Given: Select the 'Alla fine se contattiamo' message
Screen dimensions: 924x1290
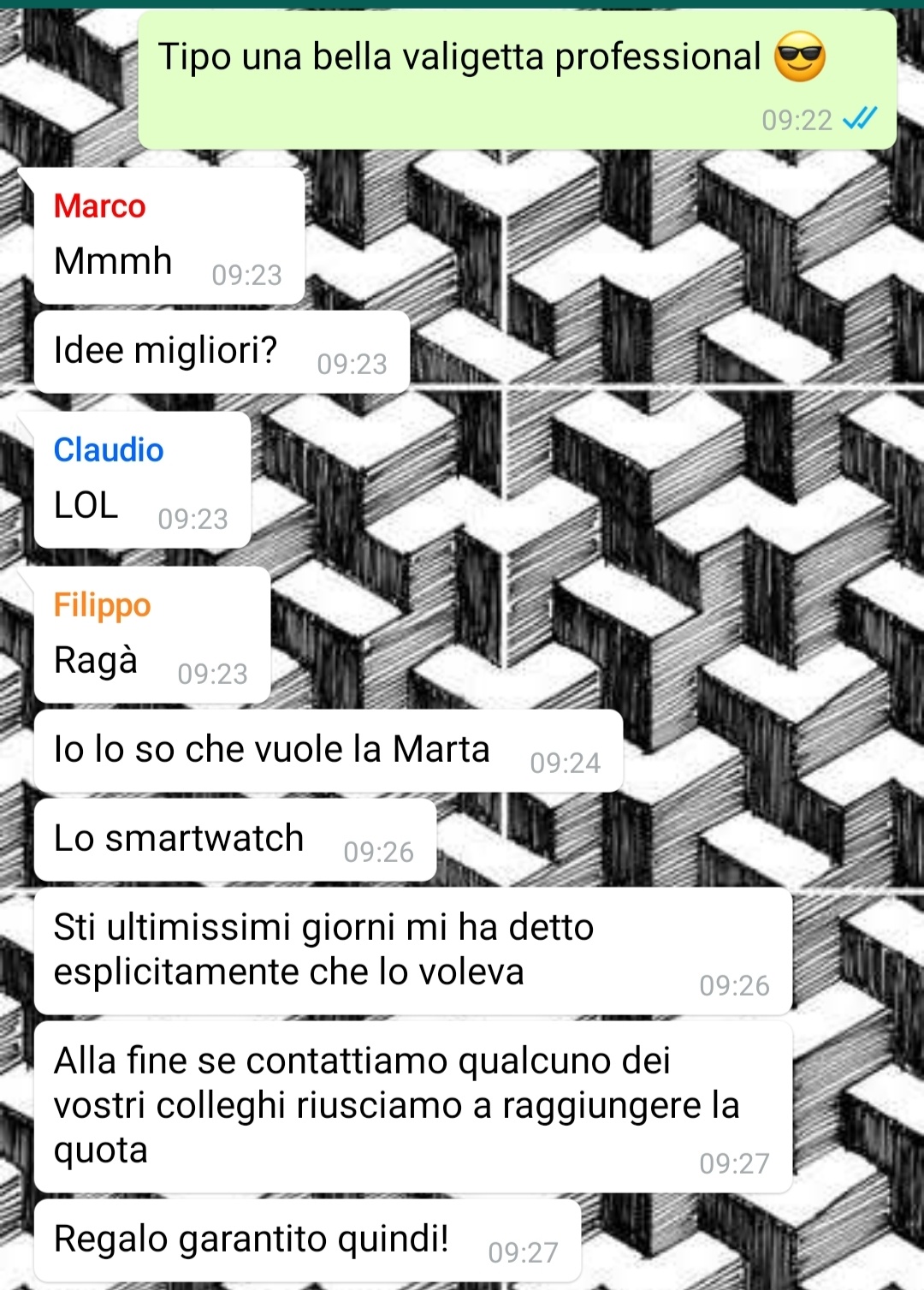Looking at the screenshot, I should point(413,1107).
